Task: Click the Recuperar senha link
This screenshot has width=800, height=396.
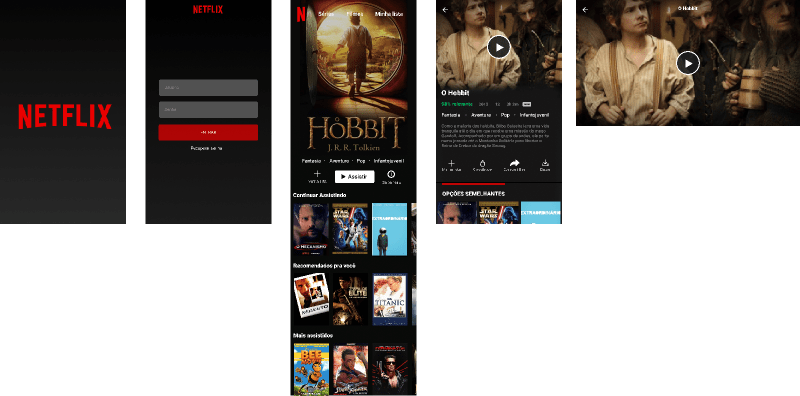Action: click(206, 148)
